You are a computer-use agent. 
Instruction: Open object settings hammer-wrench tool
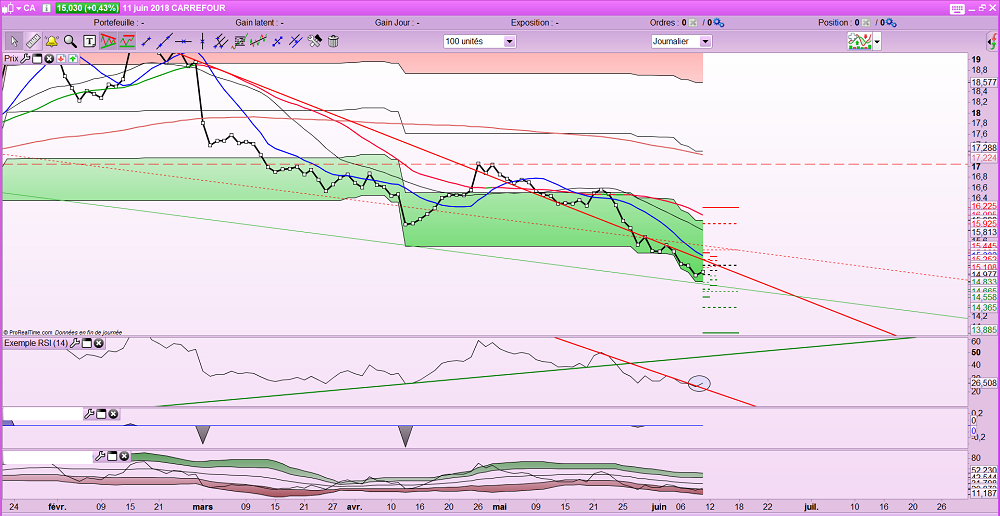pos(314,41)
